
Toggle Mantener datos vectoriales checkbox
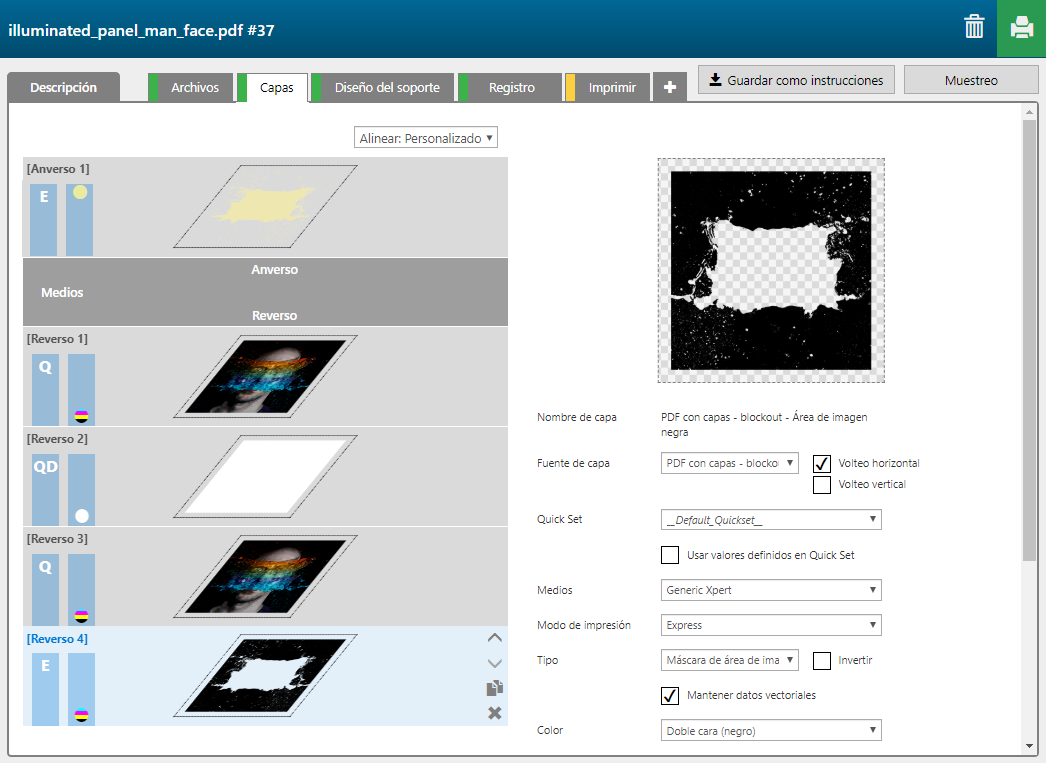[x=670, y=695]
